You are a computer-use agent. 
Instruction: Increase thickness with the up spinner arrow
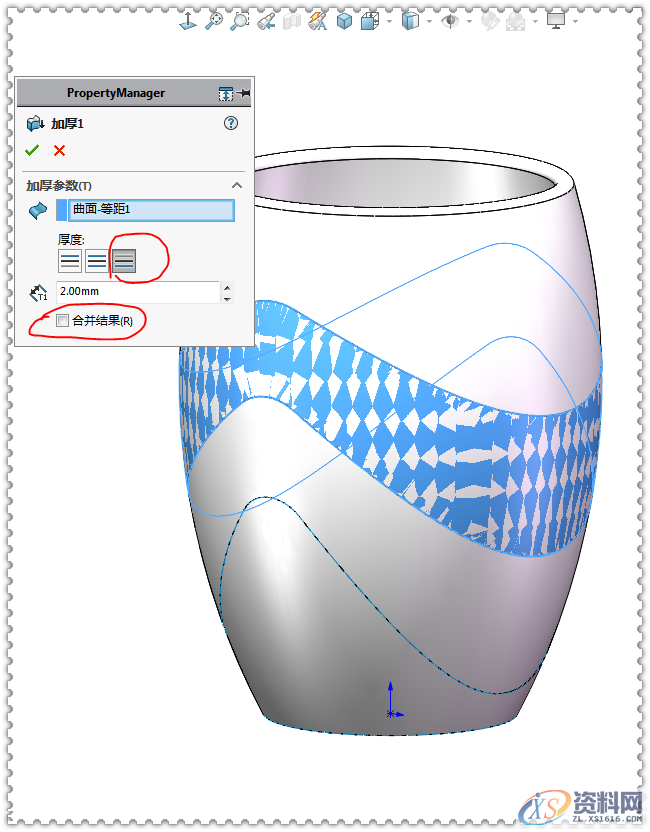point(228,287)
